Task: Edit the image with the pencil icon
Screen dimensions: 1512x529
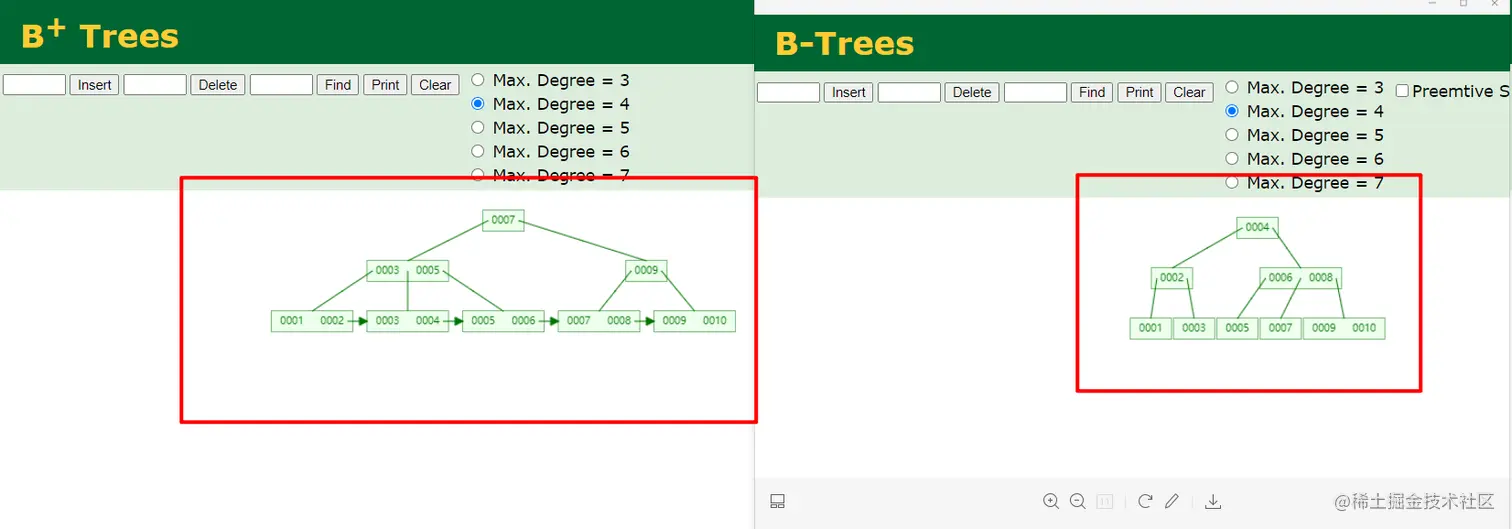Action: 1173,501
